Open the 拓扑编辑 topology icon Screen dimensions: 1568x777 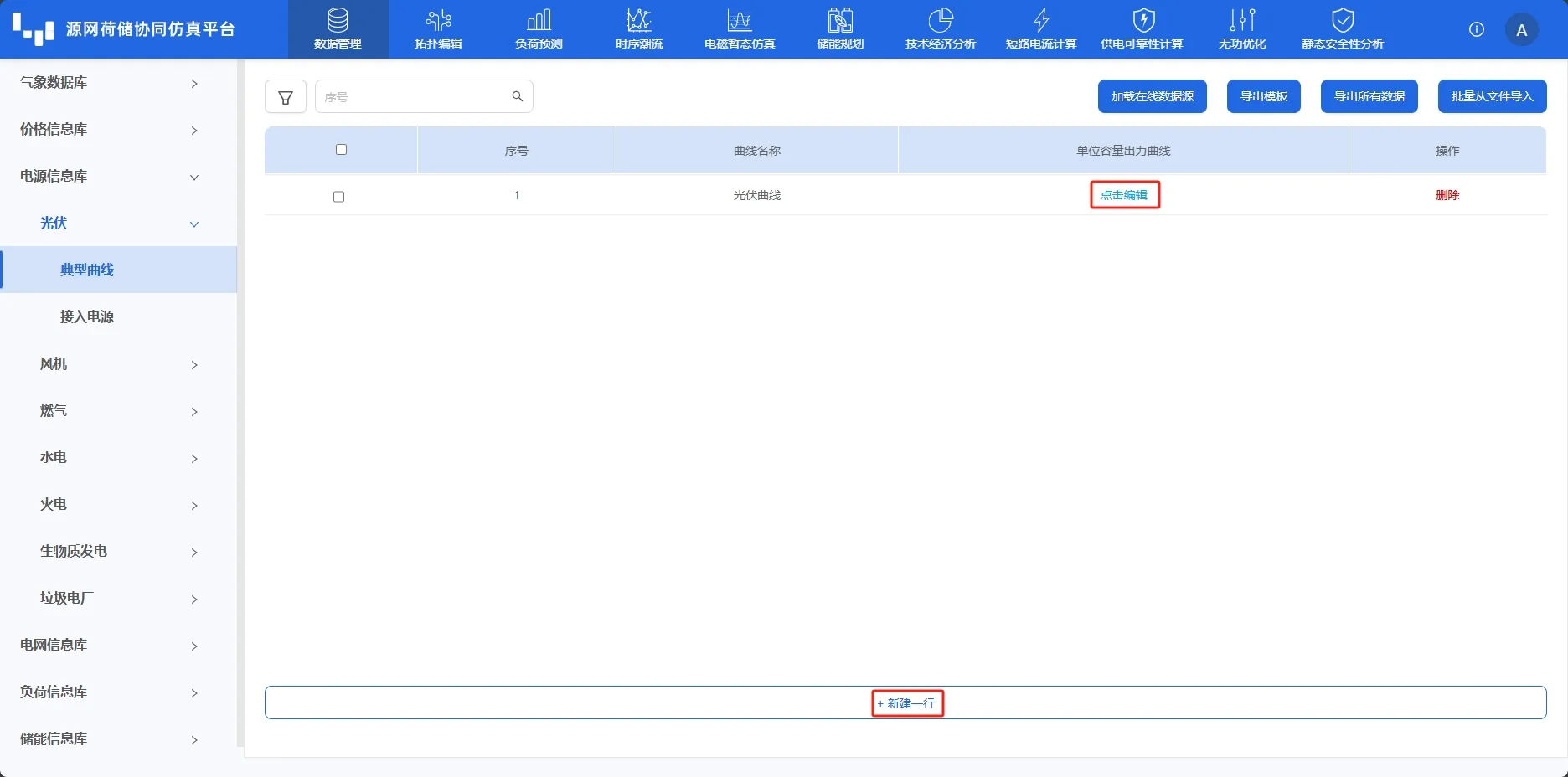tap(438, 19)
